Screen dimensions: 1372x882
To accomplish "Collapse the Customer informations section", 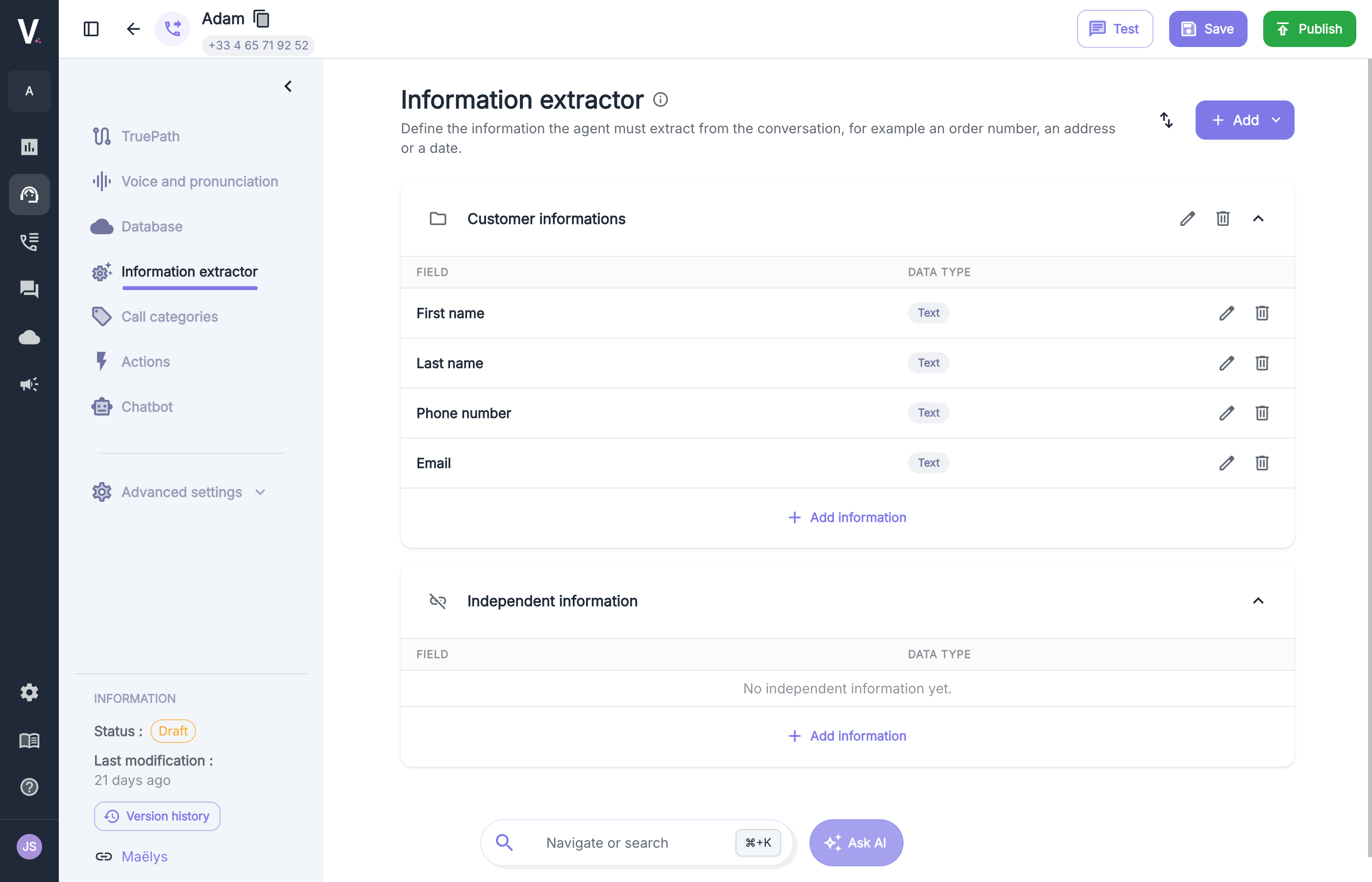I will tap(1258, 218).
